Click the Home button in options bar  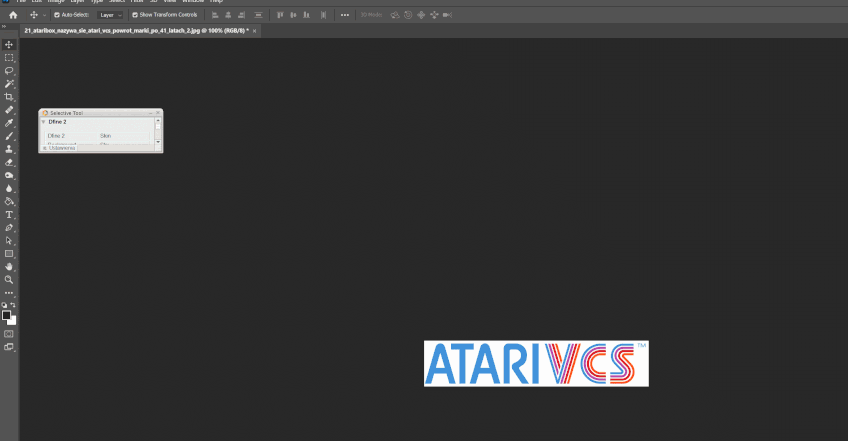13,15
